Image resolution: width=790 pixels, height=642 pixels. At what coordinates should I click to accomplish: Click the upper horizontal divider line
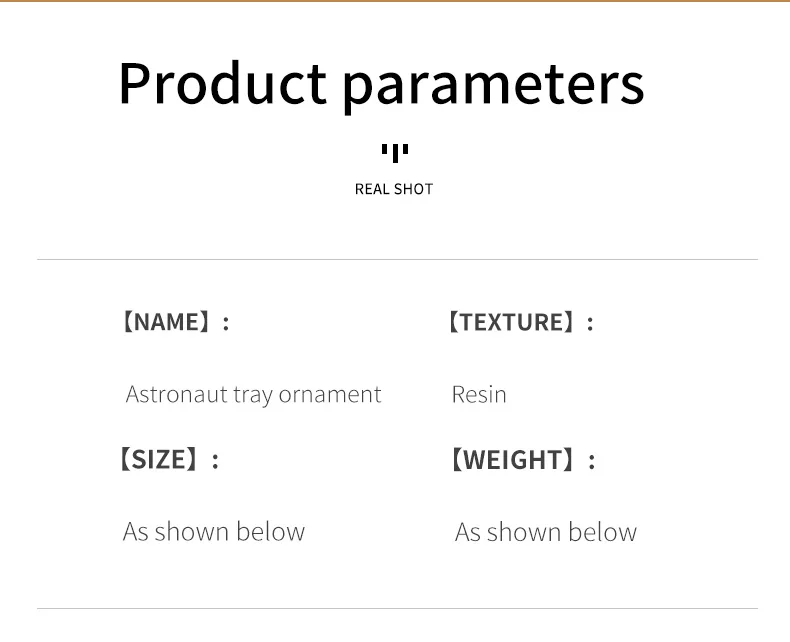pos(397,260)
